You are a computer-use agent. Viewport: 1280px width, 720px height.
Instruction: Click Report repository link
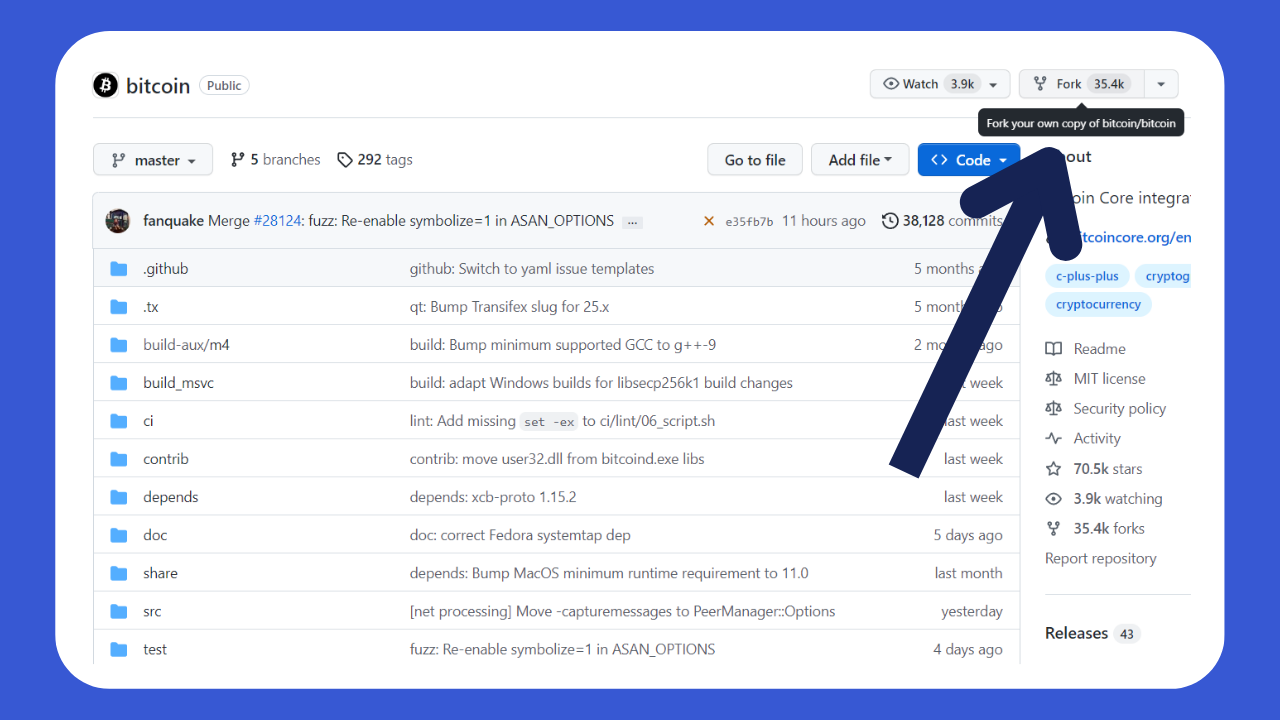tap(1101, 559)
